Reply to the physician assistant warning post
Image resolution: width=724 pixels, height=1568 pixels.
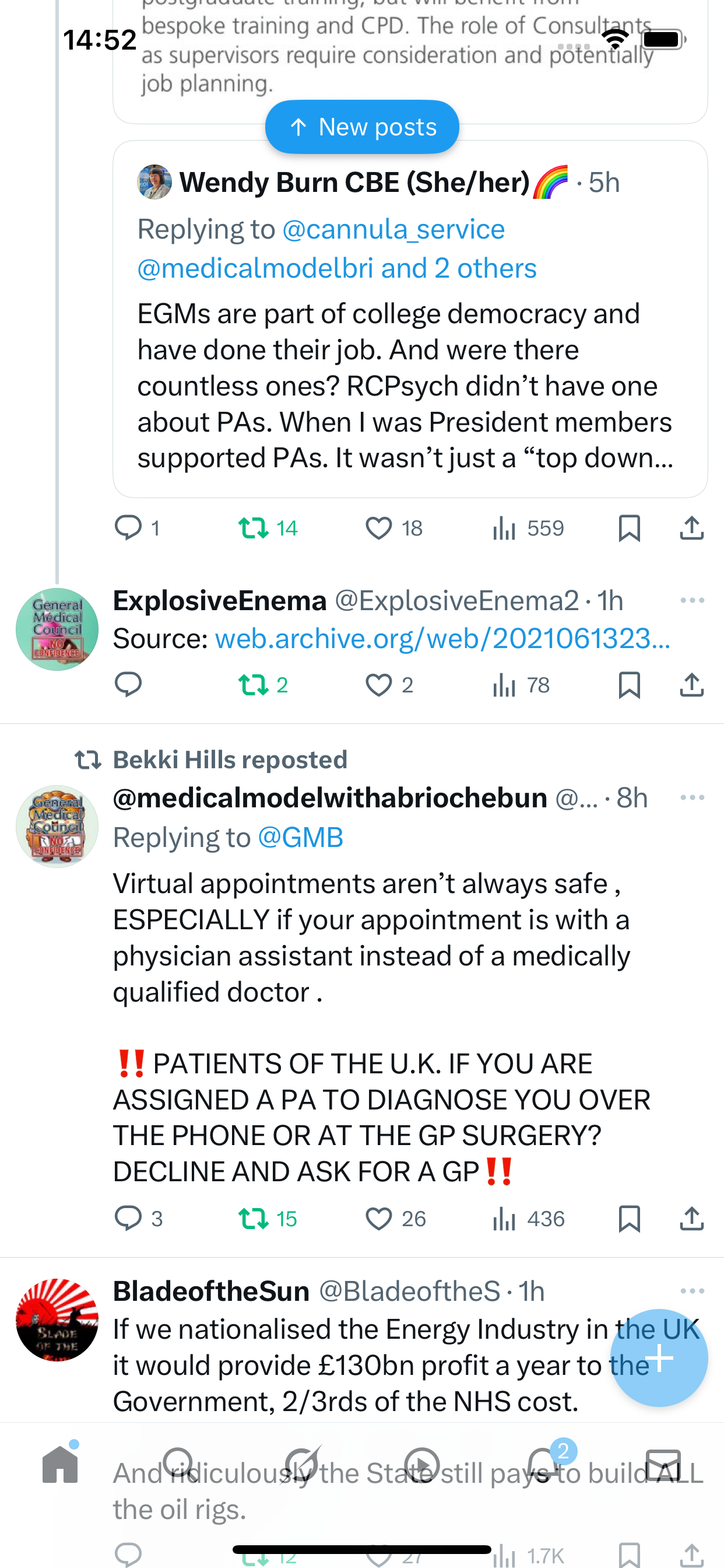128,1219
